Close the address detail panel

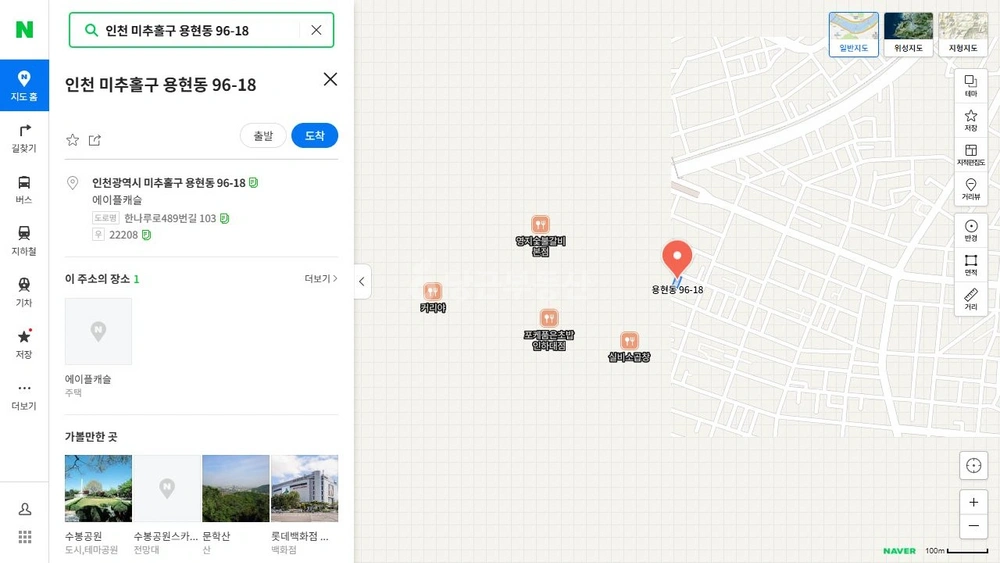coord(330,79)
